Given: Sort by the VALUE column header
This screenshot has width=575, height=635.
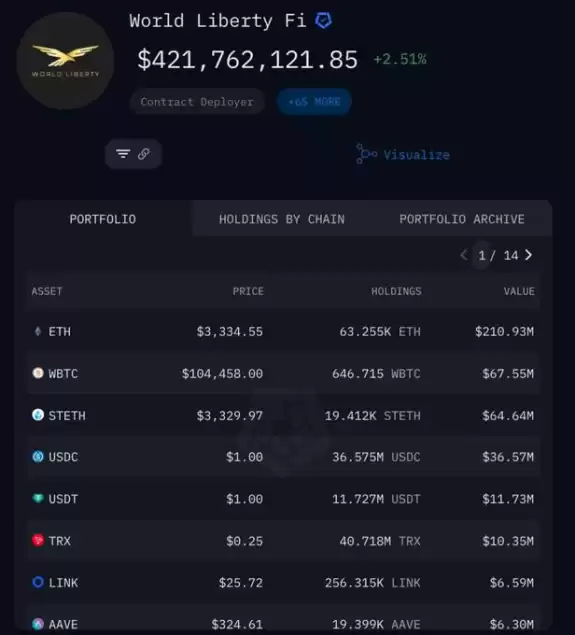Looking at the screenshot, I should click(x=519, y=291).
